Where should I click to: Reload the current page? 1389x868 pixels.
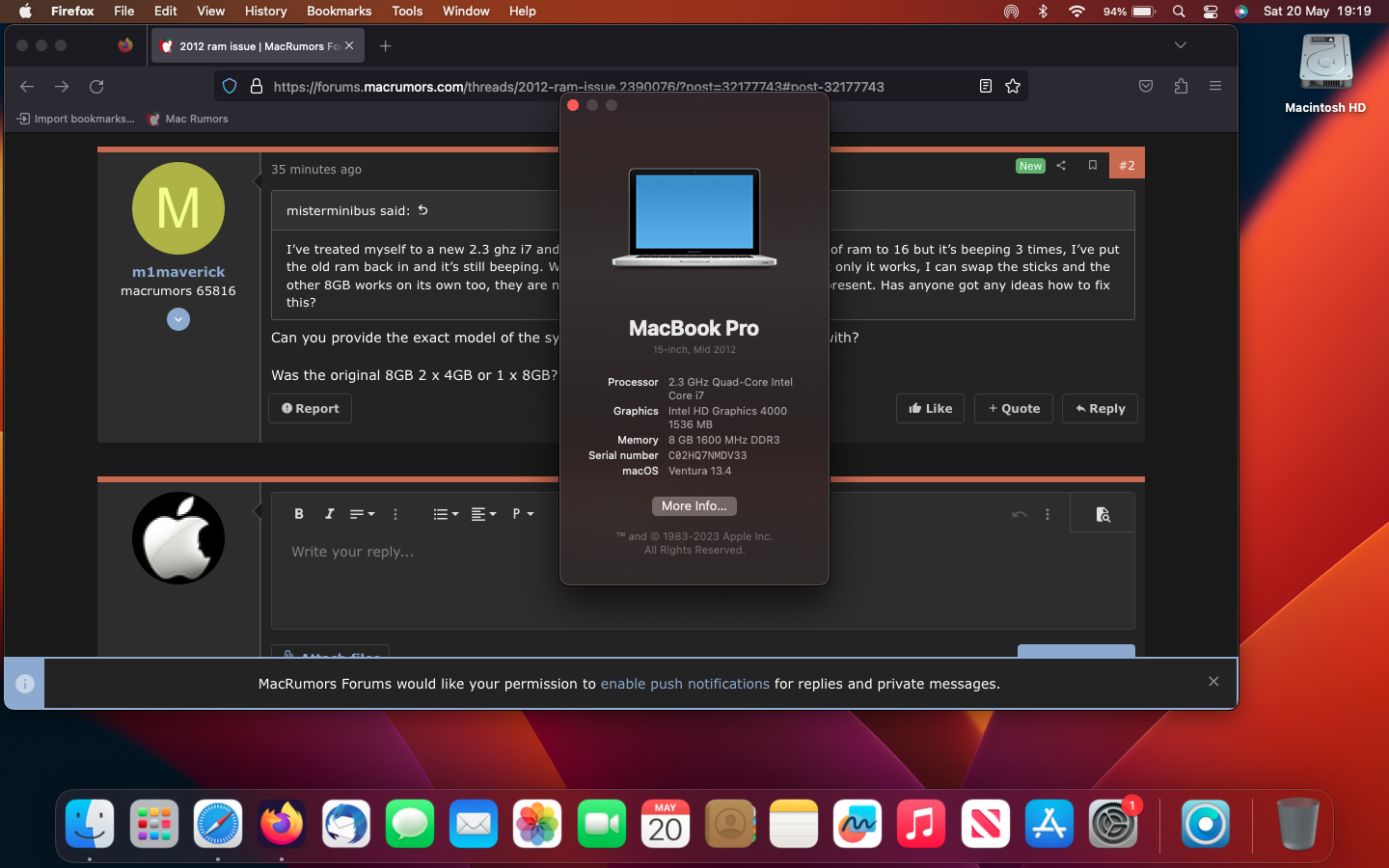[96, 87]
